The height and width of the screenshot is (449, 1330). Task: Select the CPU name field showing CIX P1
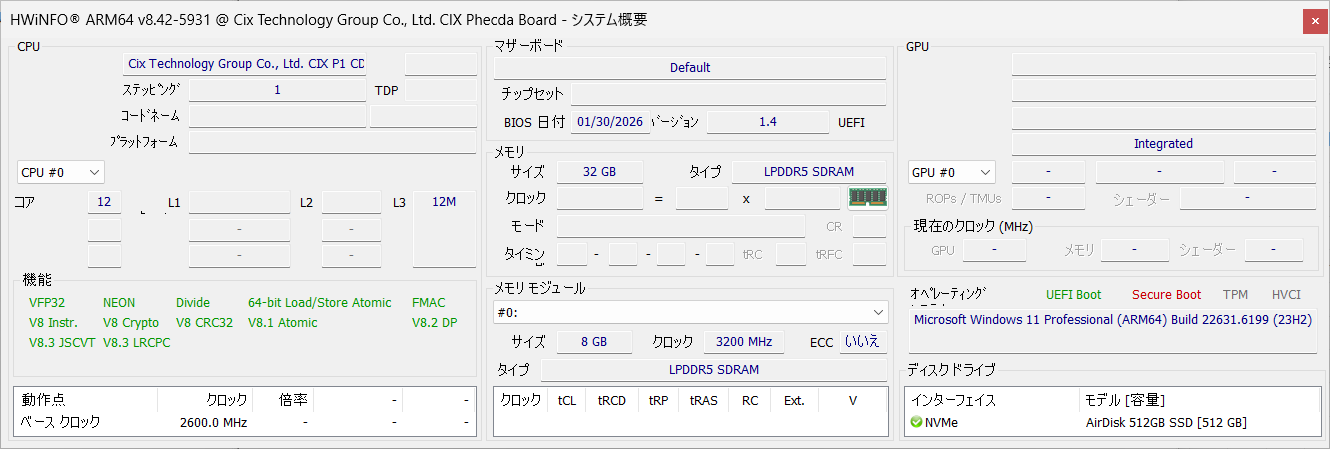point(245,64)
